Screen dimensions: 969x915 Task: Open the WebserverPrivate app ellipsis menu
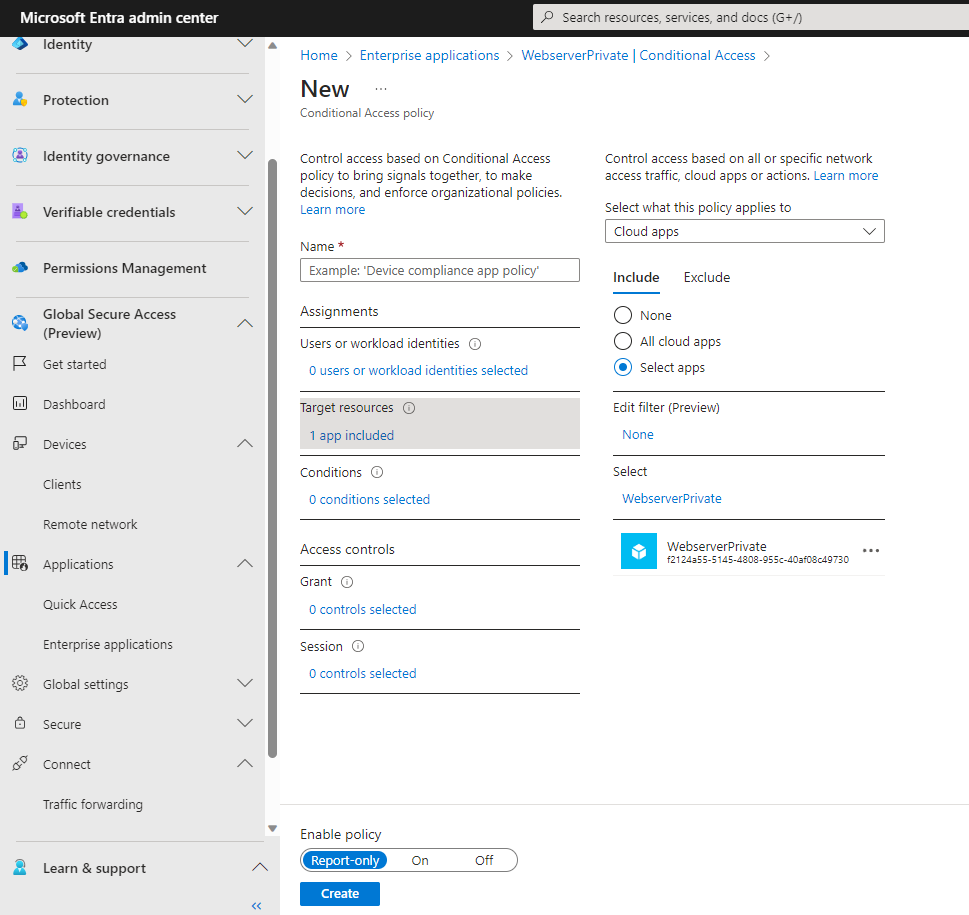pyautogui.click(x=870, y=551)
